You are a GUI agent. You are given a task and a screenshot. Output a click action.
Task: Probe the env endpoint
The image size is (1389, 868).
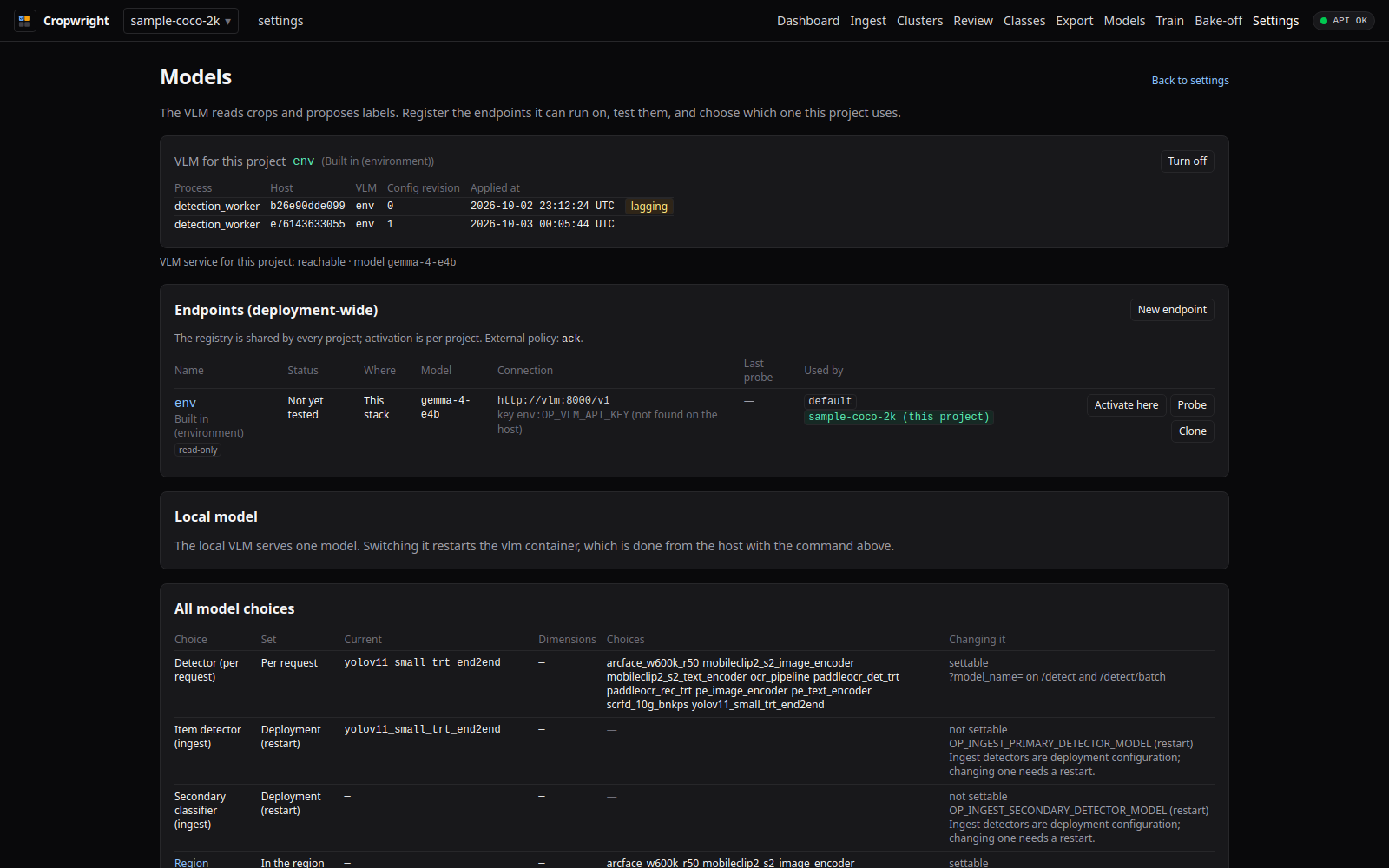pyautogui.click(x=1192, y=405)
